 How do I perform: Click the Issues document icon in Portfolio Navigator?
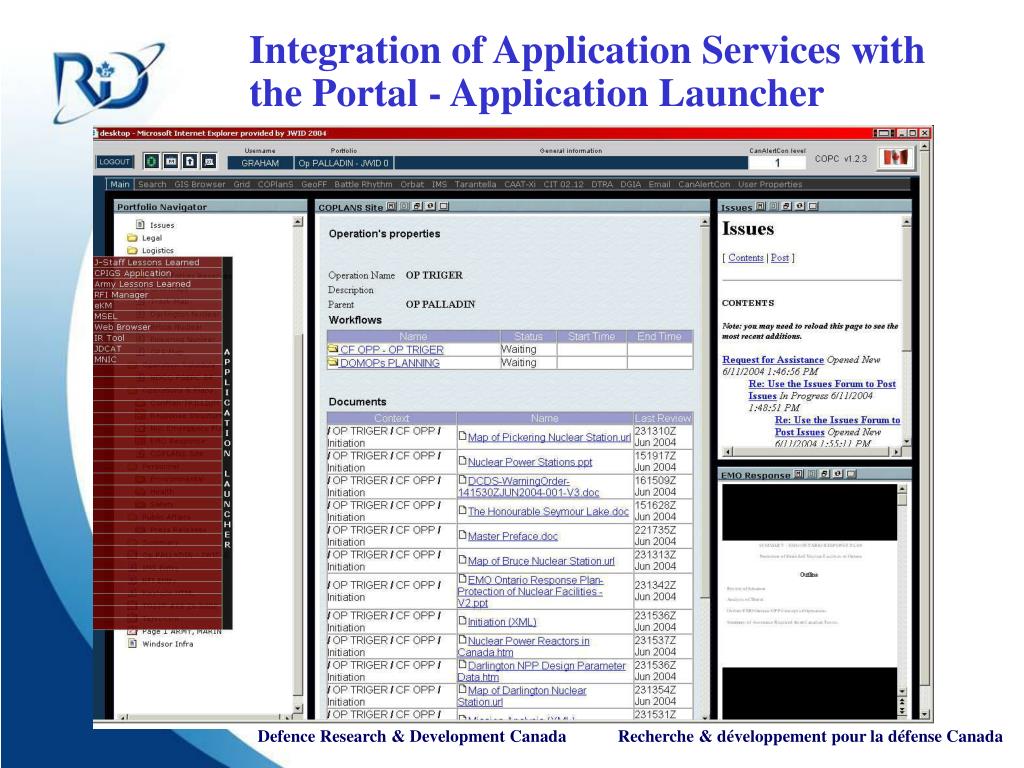(x=140, y=225)
